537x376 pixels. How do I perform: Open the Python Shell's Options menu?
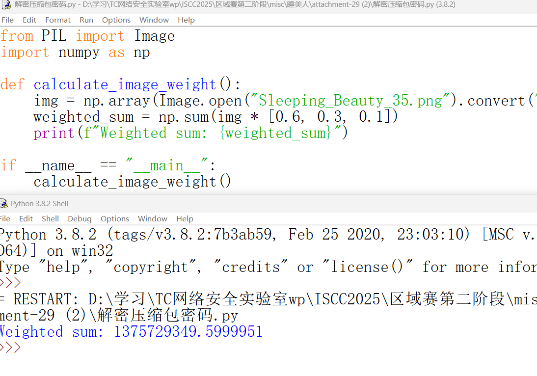click(115, 219)
